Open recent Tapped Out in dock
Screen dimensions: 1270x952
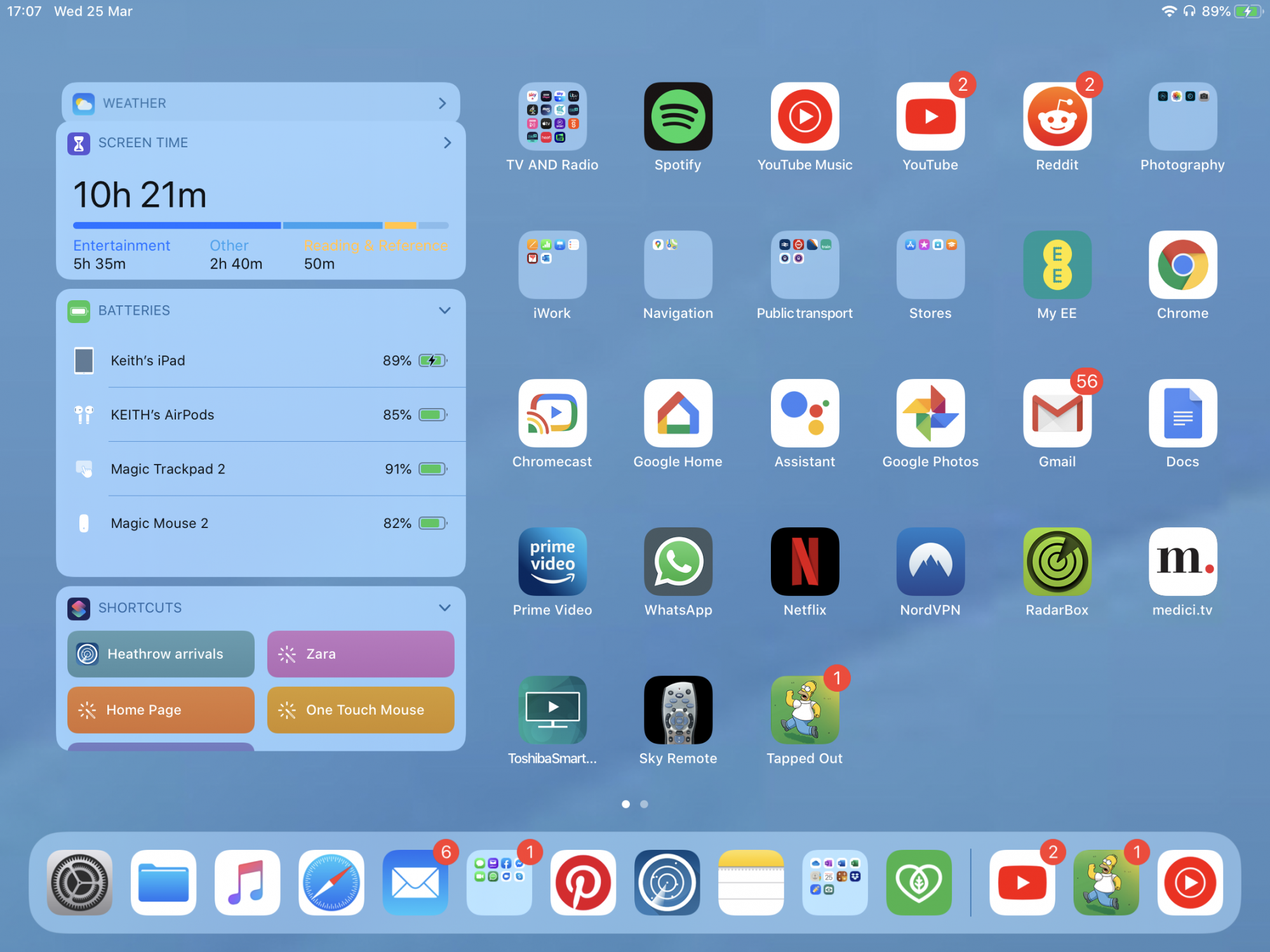(1106, 883)
